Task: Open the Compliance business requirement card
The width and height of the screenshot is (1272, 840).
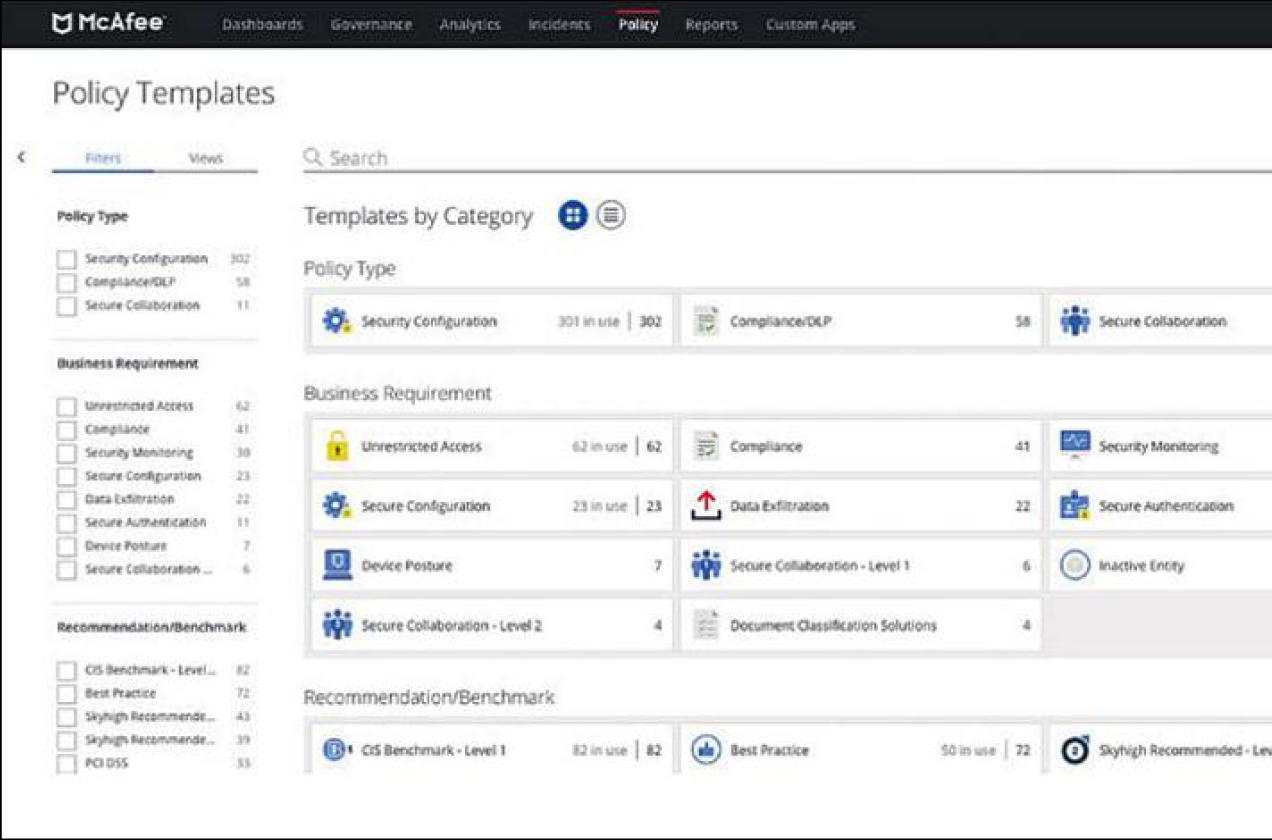Action: 861,446
